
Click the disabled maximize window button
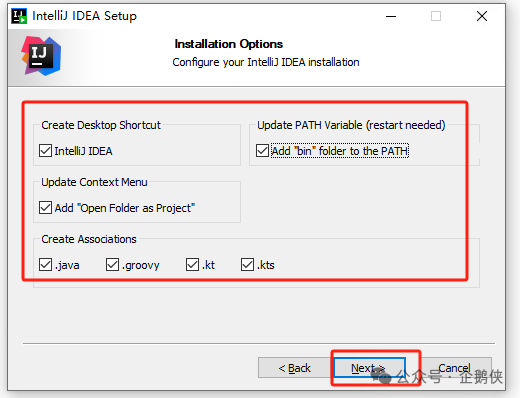pyautogui.click(x=436, y=16)
